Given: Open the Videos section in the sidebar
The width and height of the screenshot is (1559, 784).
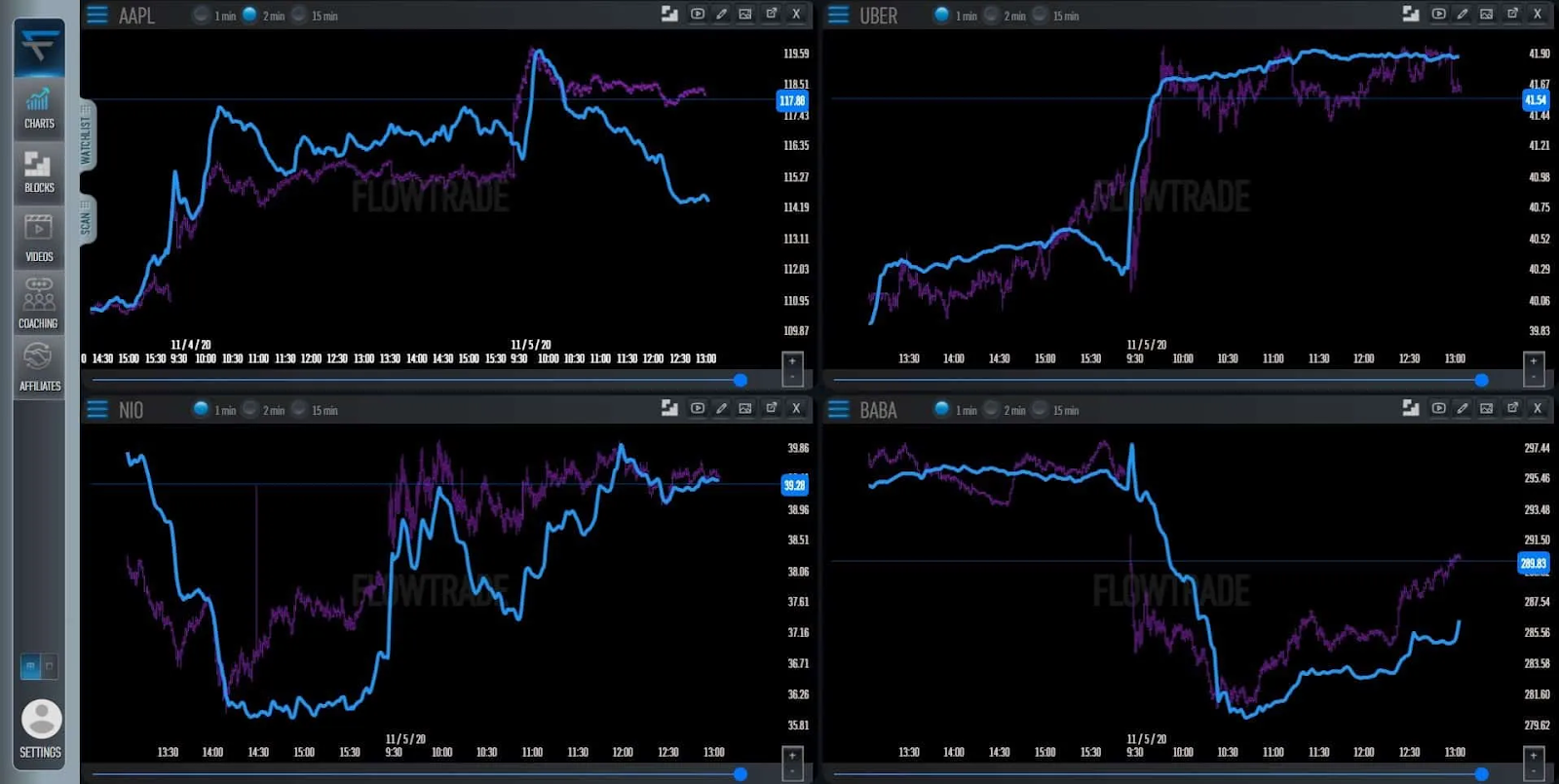Looking at the screenshot, I should pyautogui.click(x=39, y=238).
